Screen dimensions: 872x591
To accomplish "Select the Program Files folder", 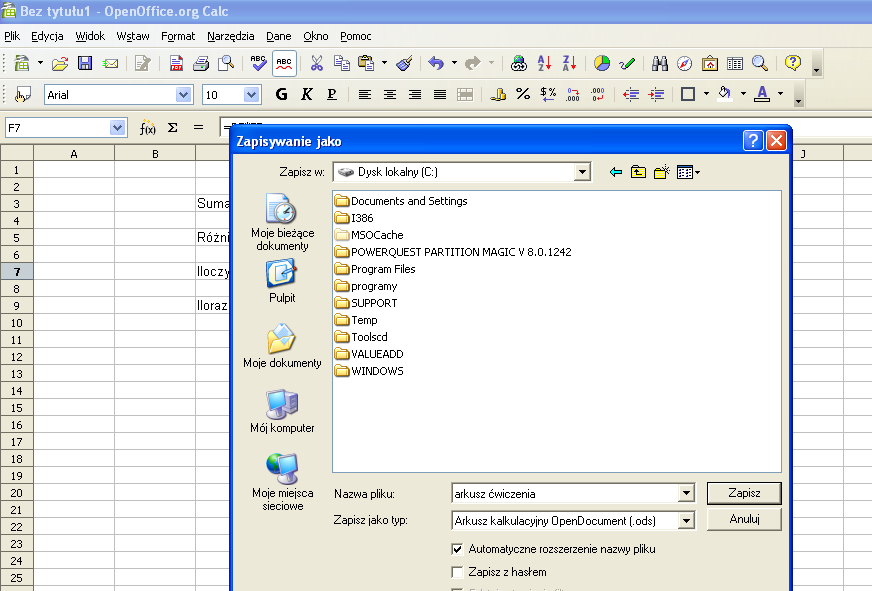I will (375, 269).
